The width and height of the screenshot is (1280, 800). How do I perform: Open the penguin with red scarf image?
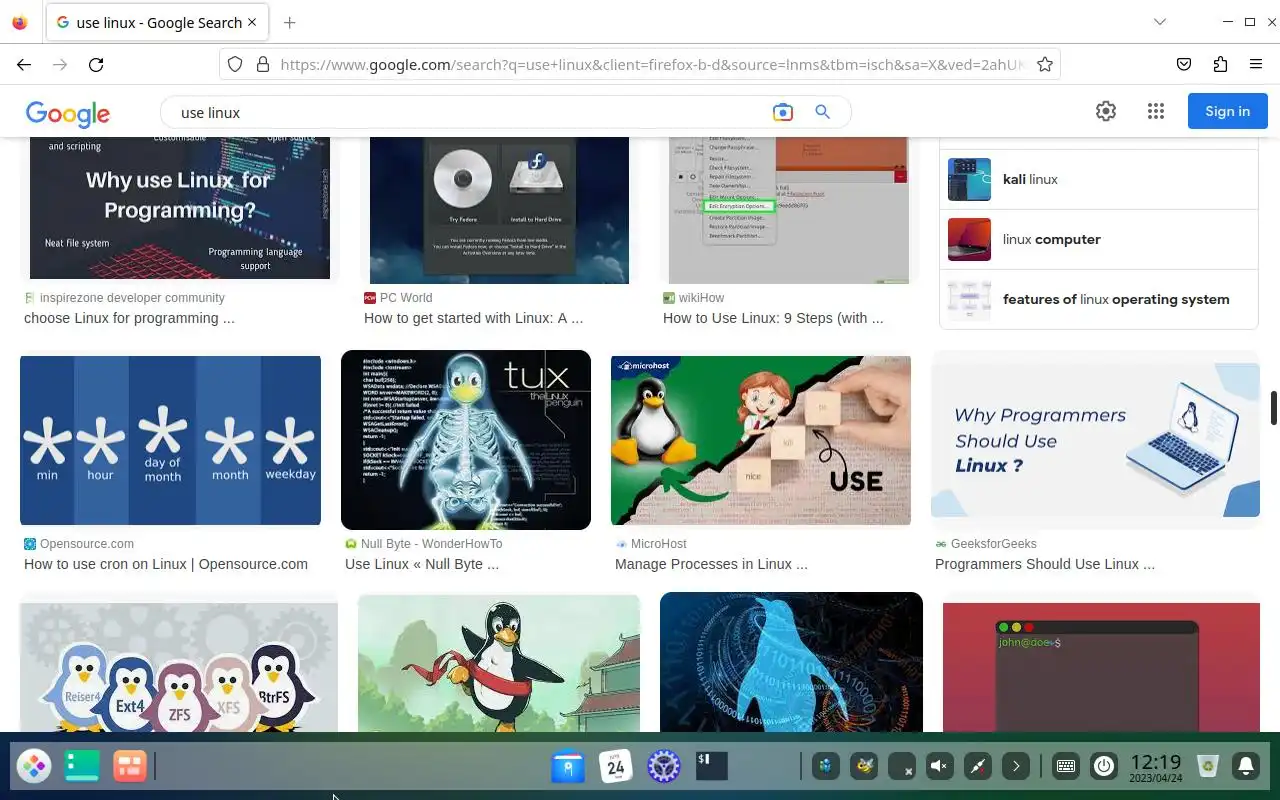pos(499,663)
